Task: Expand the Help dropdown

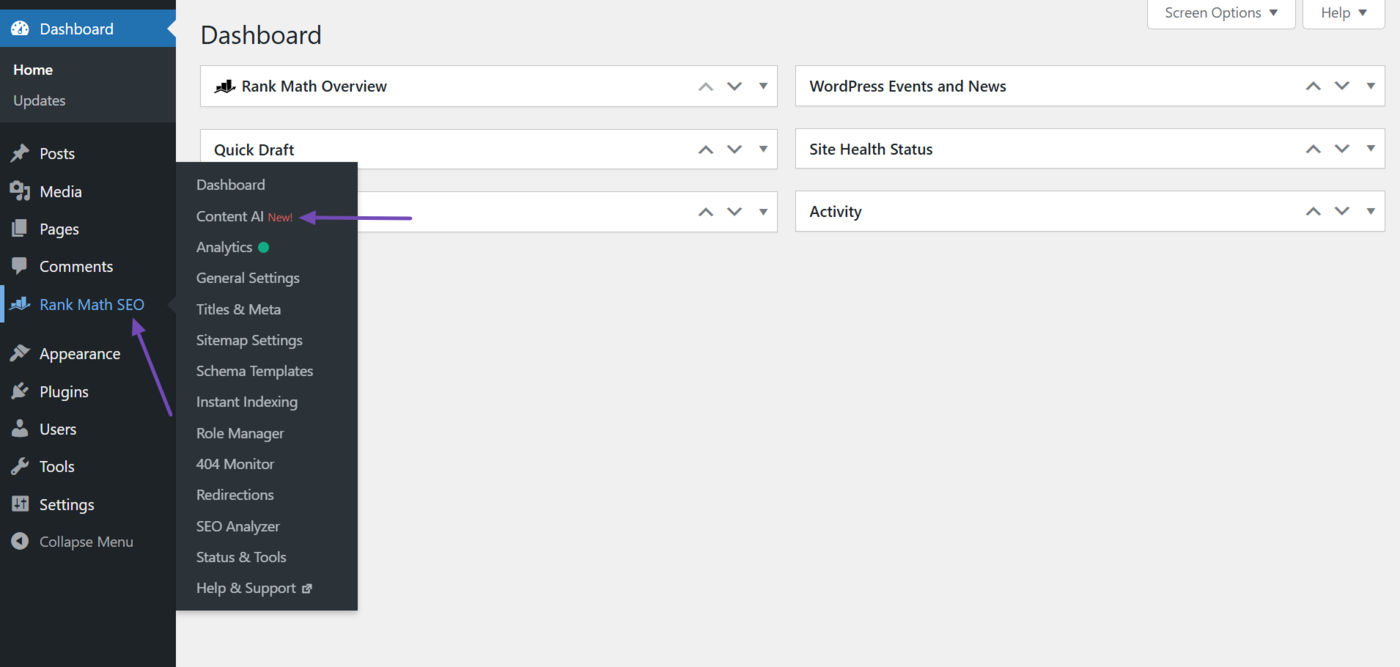Action: point(1343,13)
